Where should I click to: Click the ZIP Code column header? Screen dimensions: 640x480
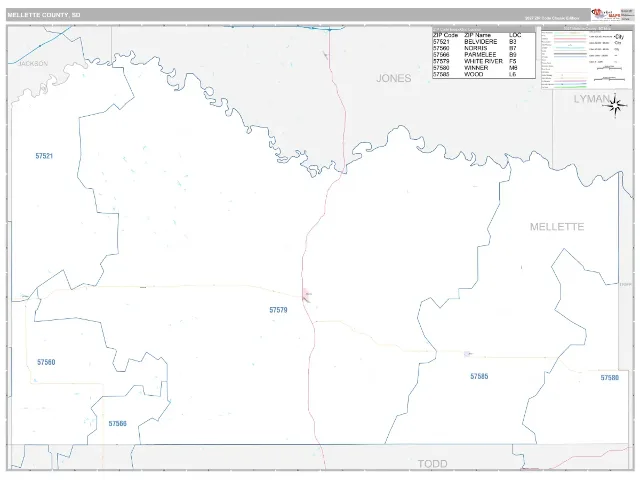(x=445, y=35)
